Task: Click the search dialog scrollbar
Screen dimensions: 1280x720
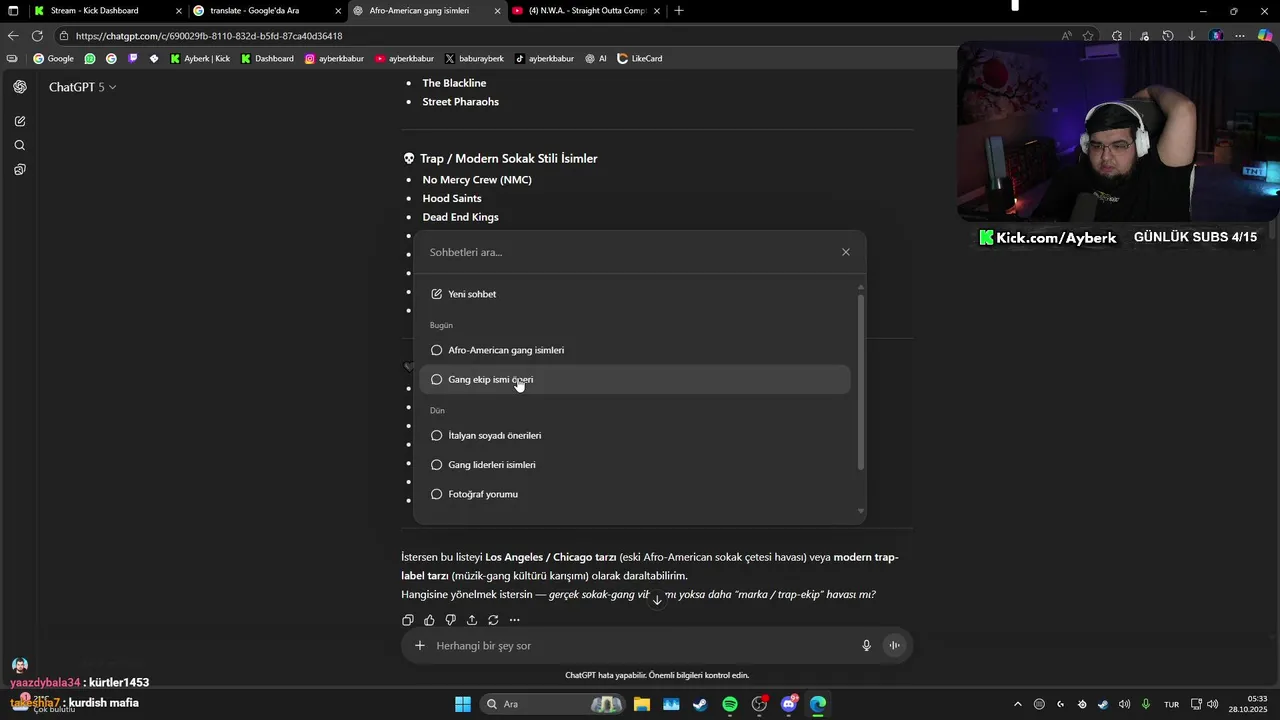Action: click(x=860, y=382)
